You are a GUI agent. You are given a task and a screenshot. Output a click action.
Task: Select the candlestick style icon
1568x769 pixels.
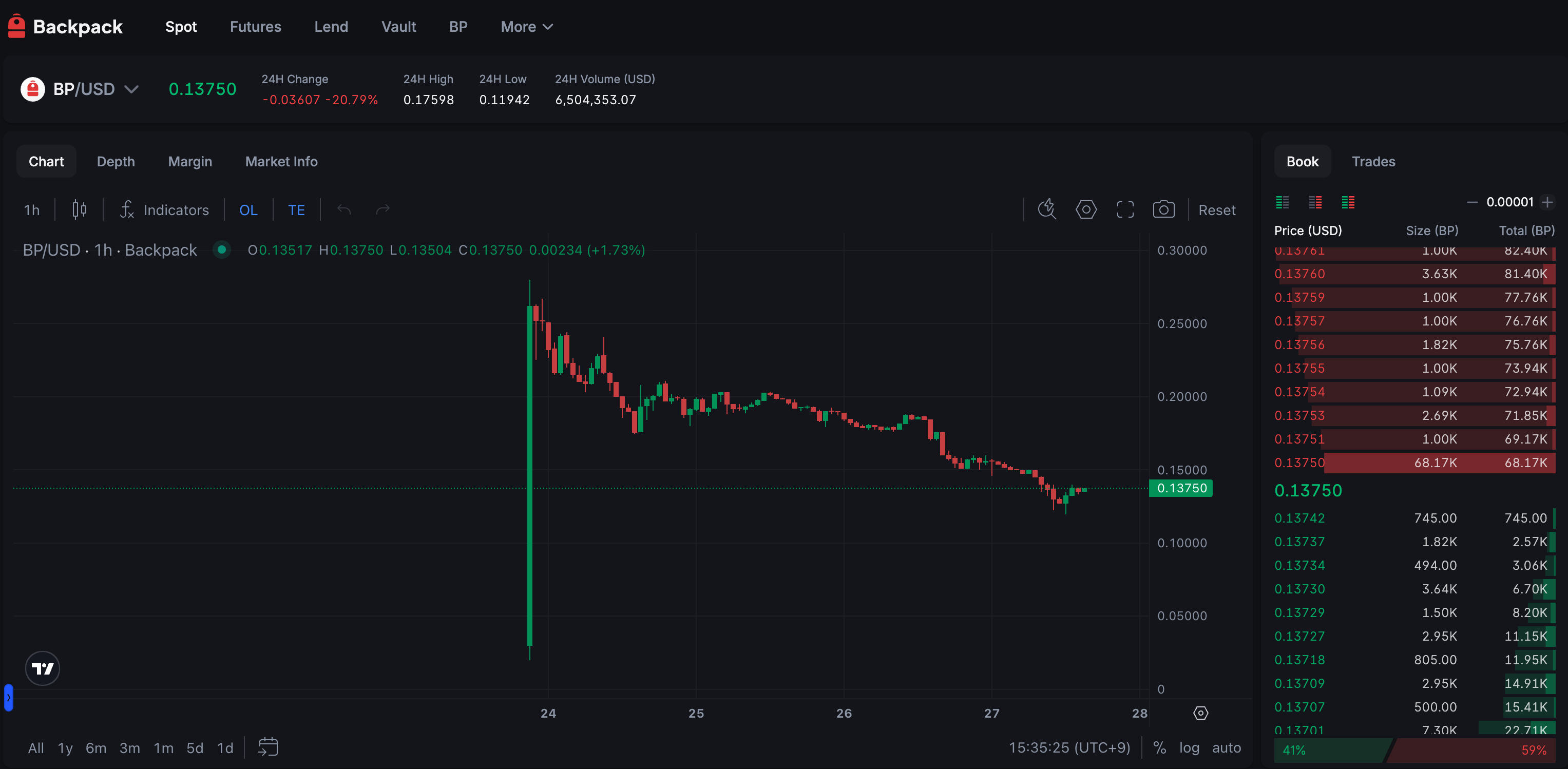(x=79, y=209)
